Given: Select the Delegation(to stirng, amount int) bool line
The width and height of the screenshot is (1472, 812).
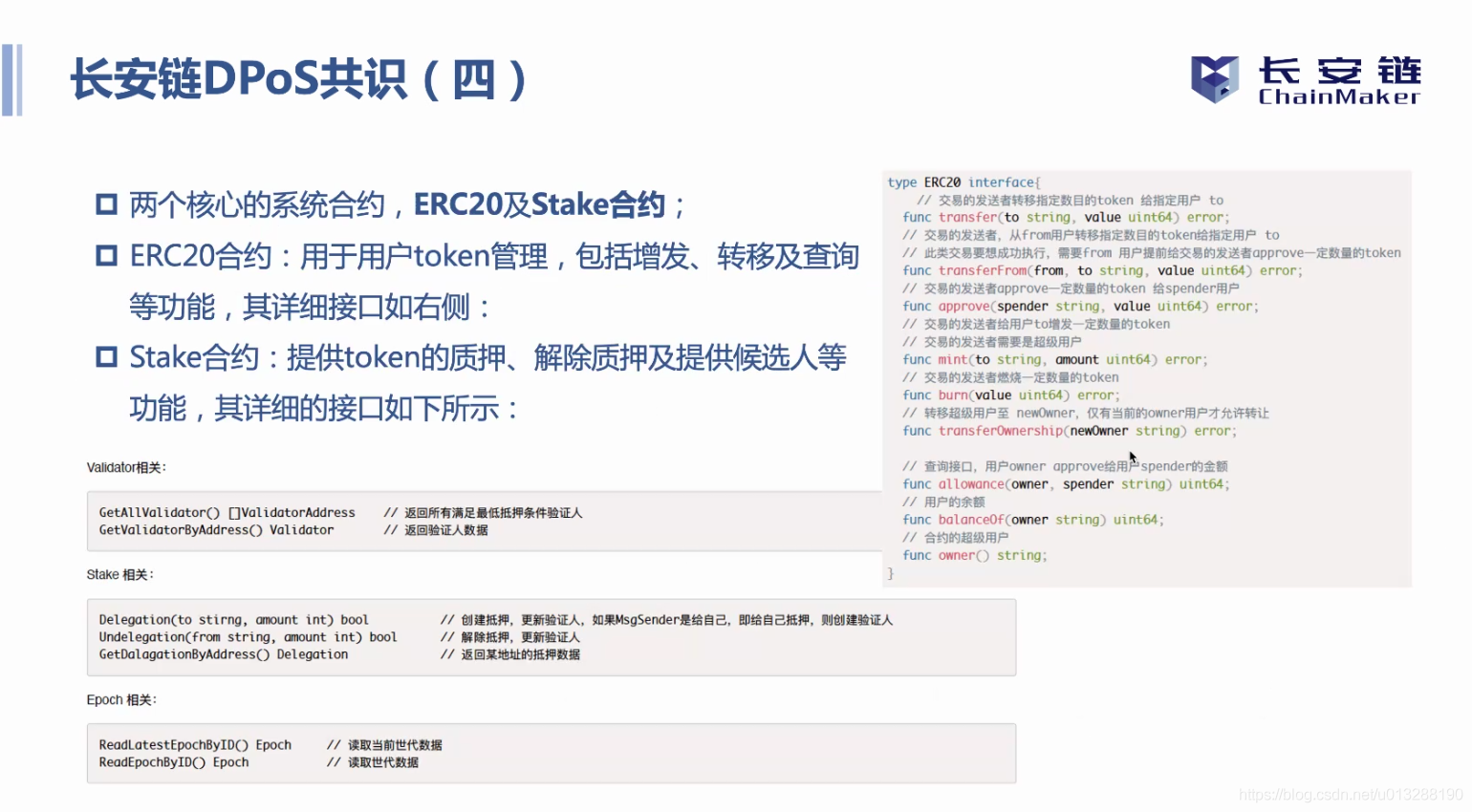Looking at the screenshot, I should (233, 620).
